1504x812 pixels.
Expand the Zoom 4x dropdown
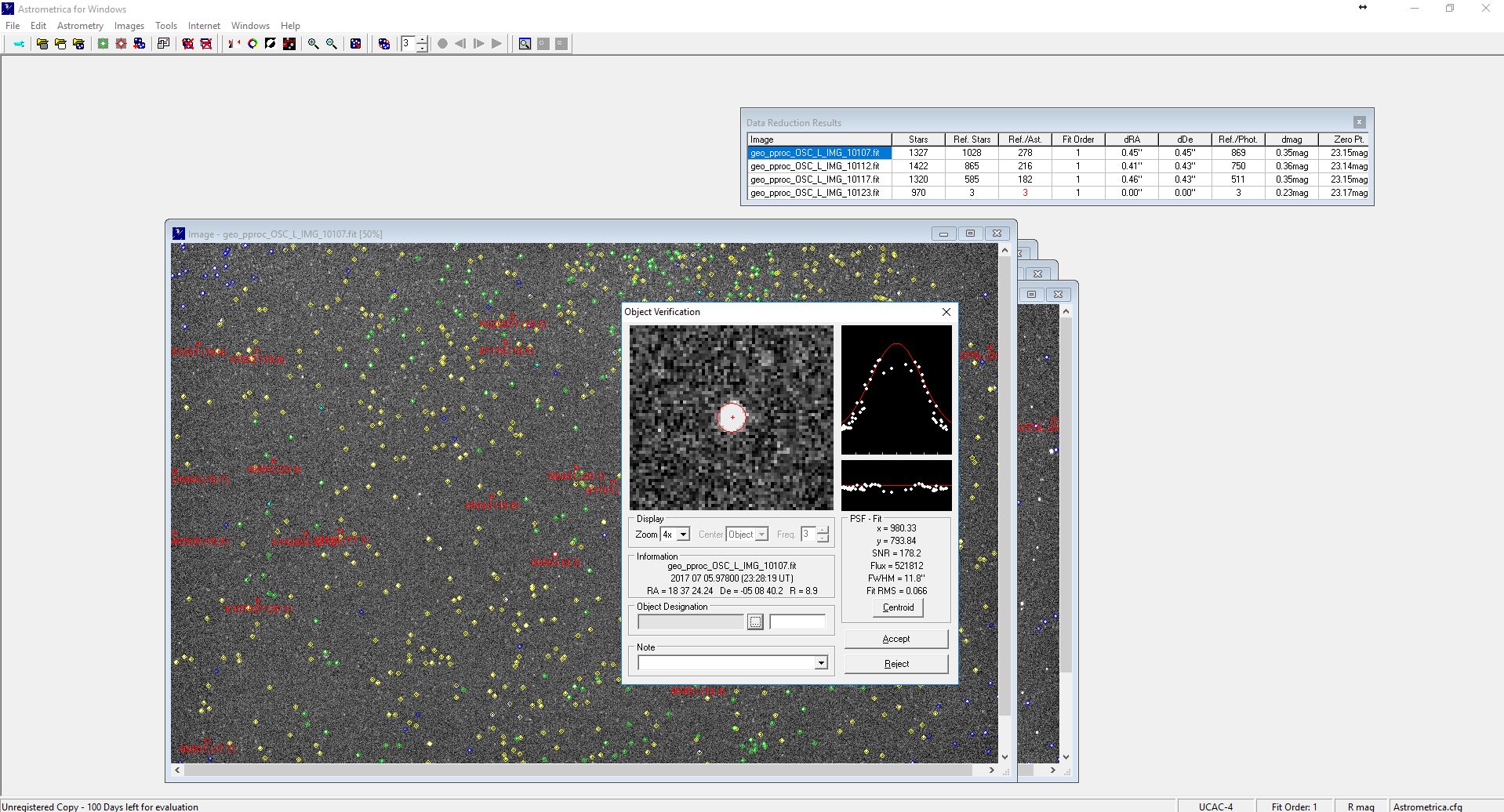click(x=683, y=535)
